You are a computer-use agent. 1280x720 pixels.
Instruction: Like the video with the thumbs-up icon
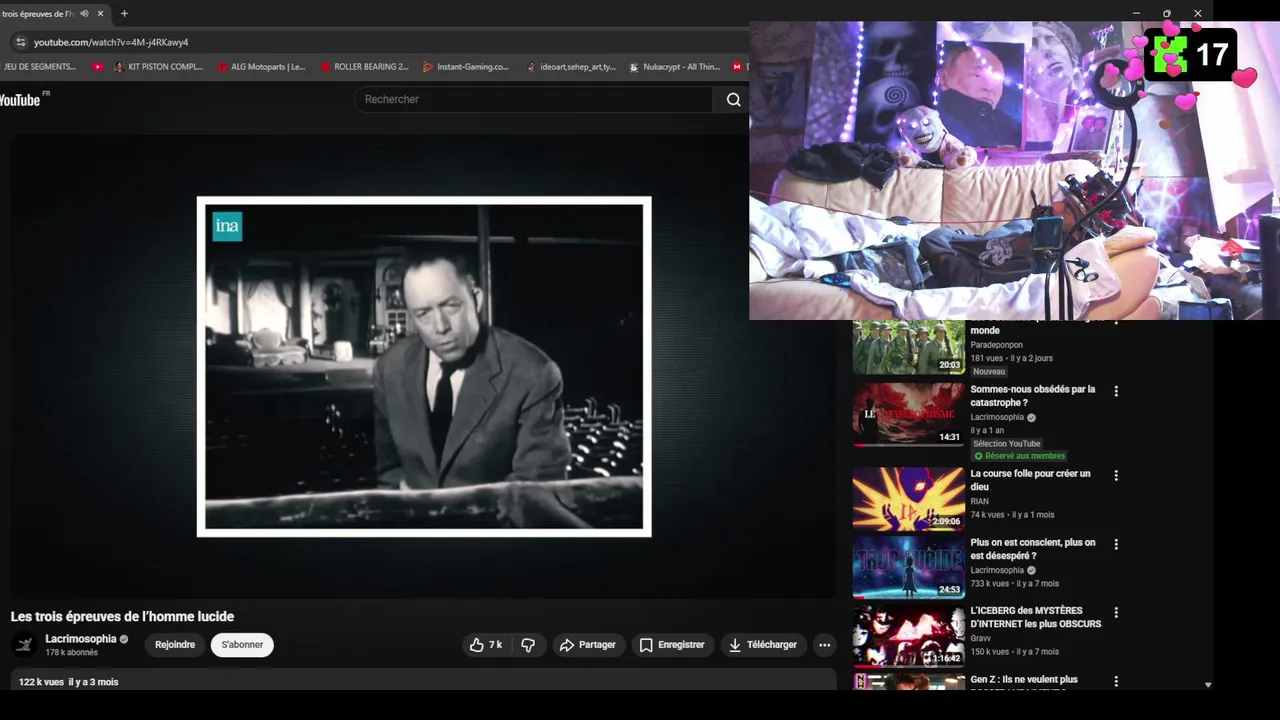click(486, 645)
